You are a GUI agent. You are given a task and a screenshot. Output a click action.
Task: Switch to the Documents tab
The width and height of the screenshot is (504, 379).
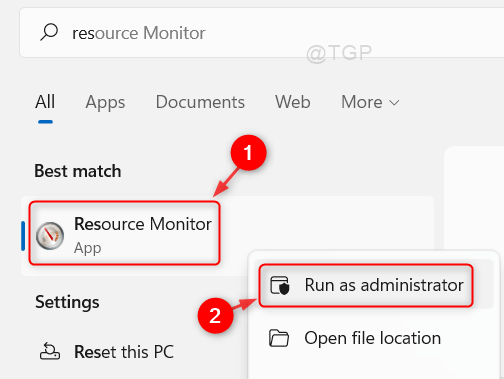[200, 102]
